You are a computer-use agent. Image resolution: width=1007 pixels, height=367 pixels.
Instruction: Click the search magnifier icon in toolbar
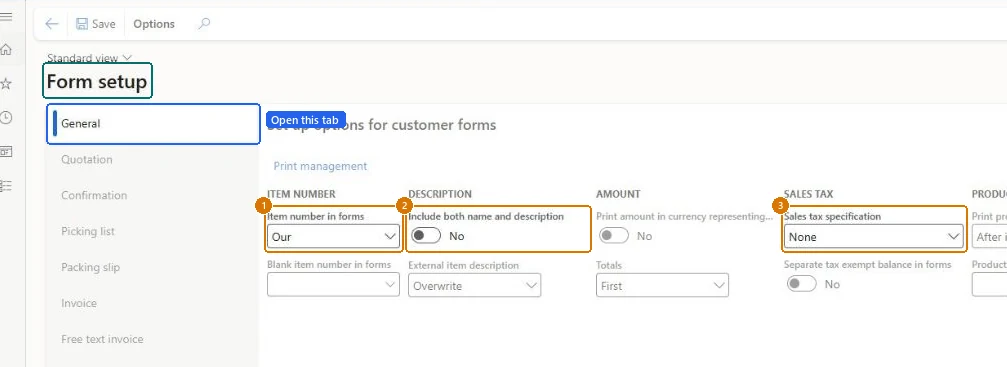tap(204, 24)
